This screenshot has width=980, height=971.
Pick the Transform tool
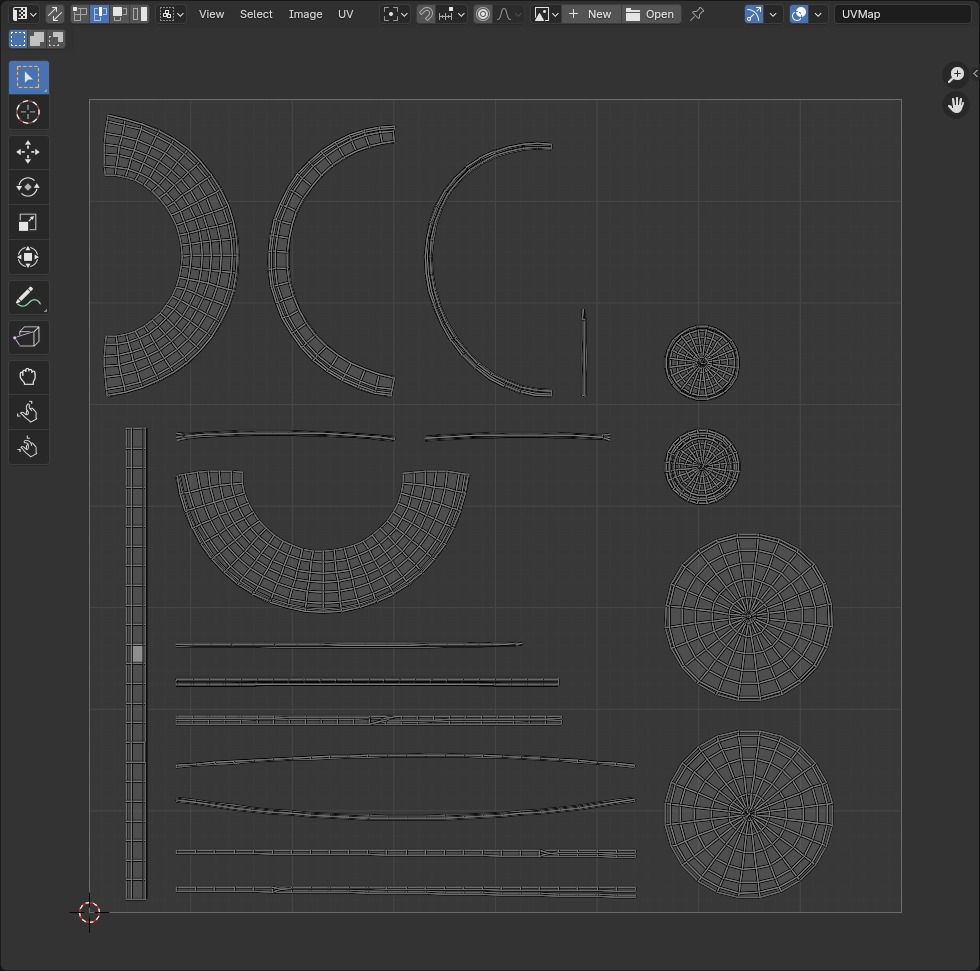point(28,257)
